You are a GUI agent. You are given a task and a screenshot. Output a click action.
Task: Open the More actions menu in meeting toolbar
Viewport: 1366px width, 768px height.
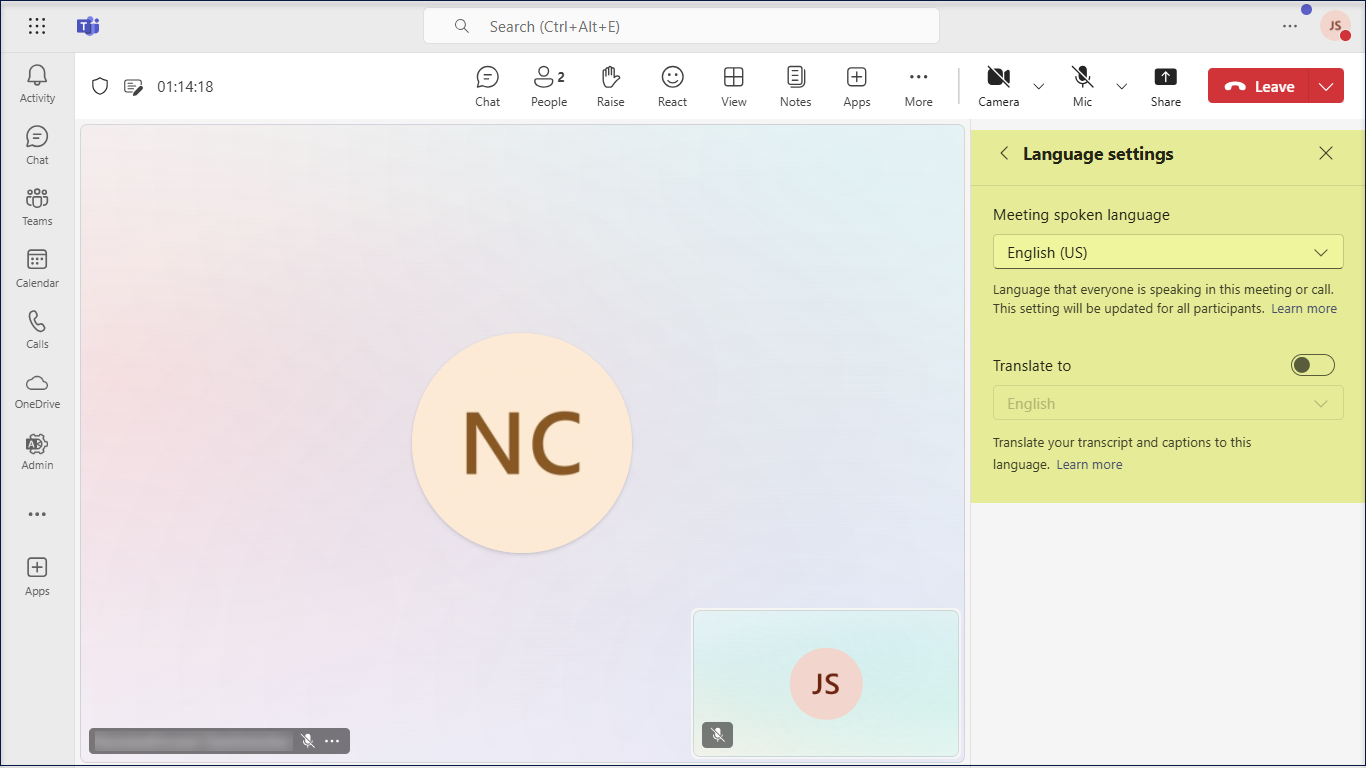tap(918, 86)
